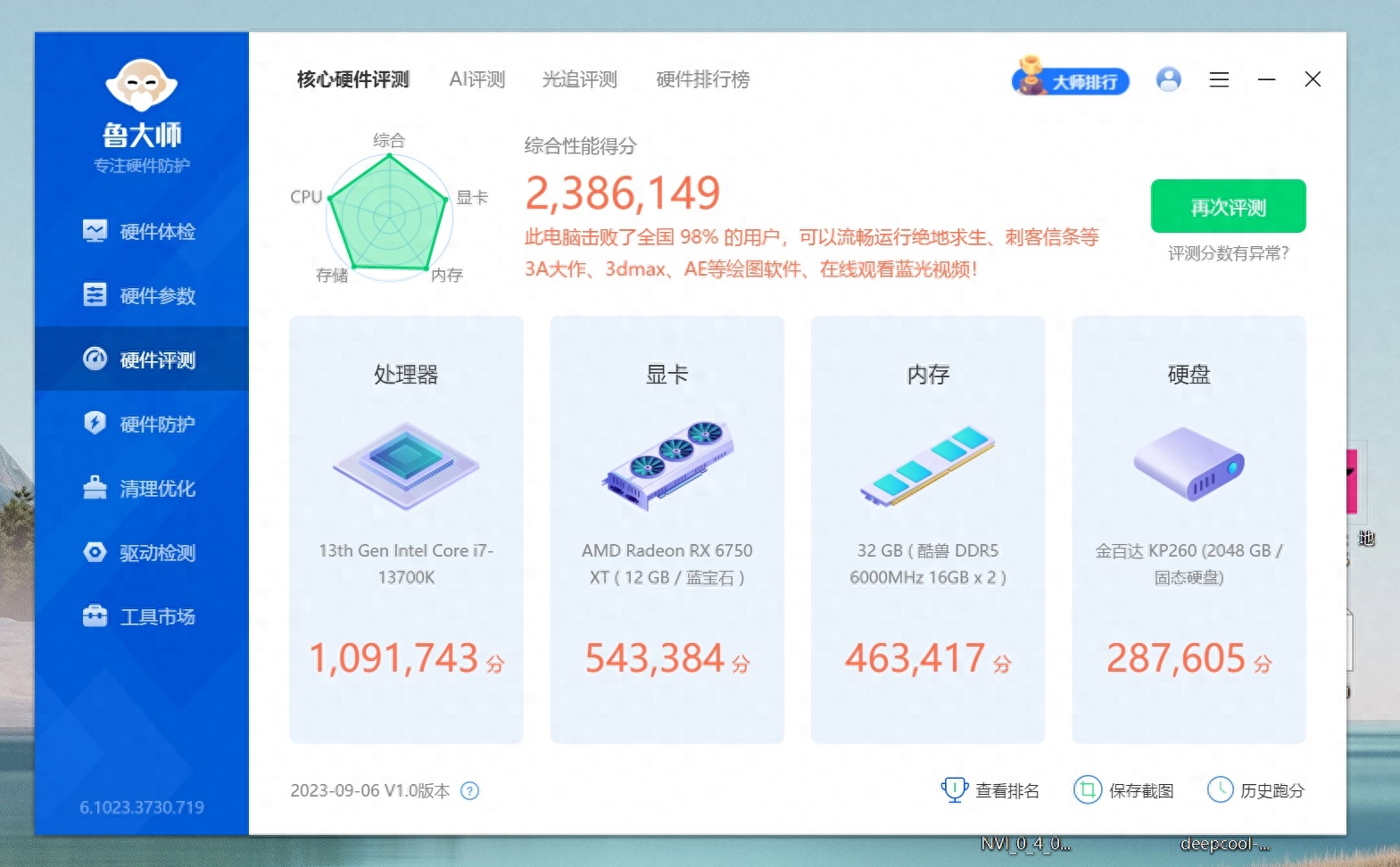Click 评测分数有异常? link
1400x867 pixels.
(x=1228, y=253)
